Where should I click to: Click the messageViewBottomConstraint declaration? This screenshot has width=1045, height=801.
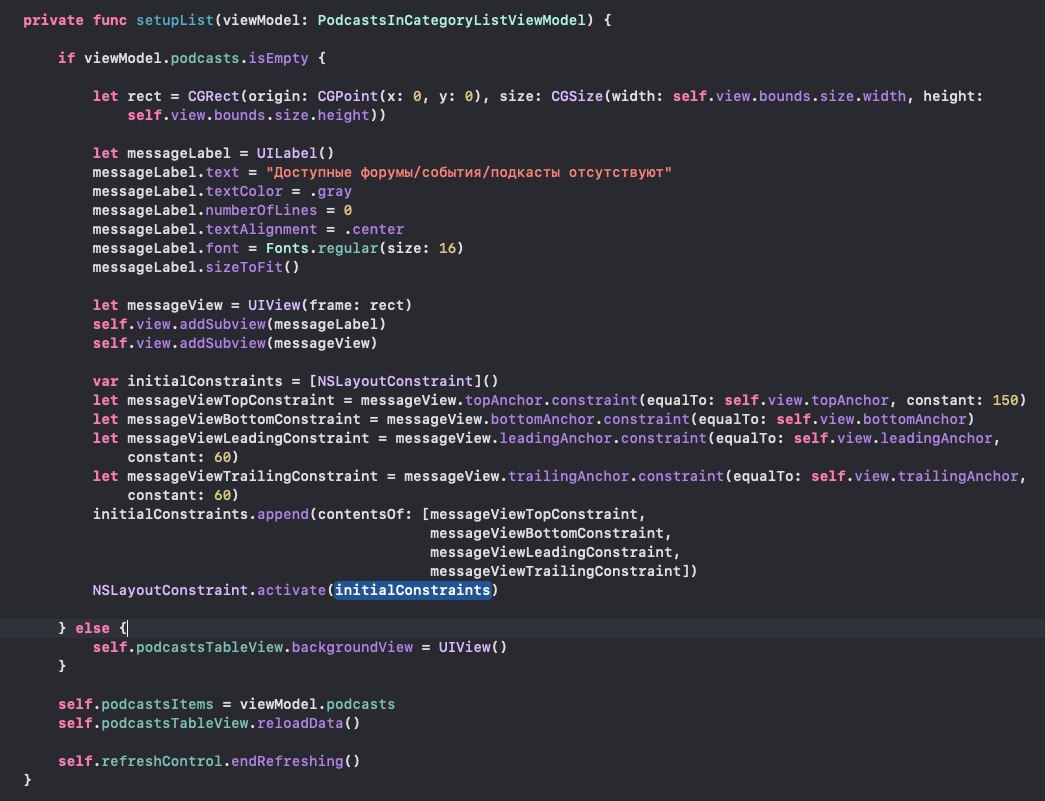click(x=244, y=419)
